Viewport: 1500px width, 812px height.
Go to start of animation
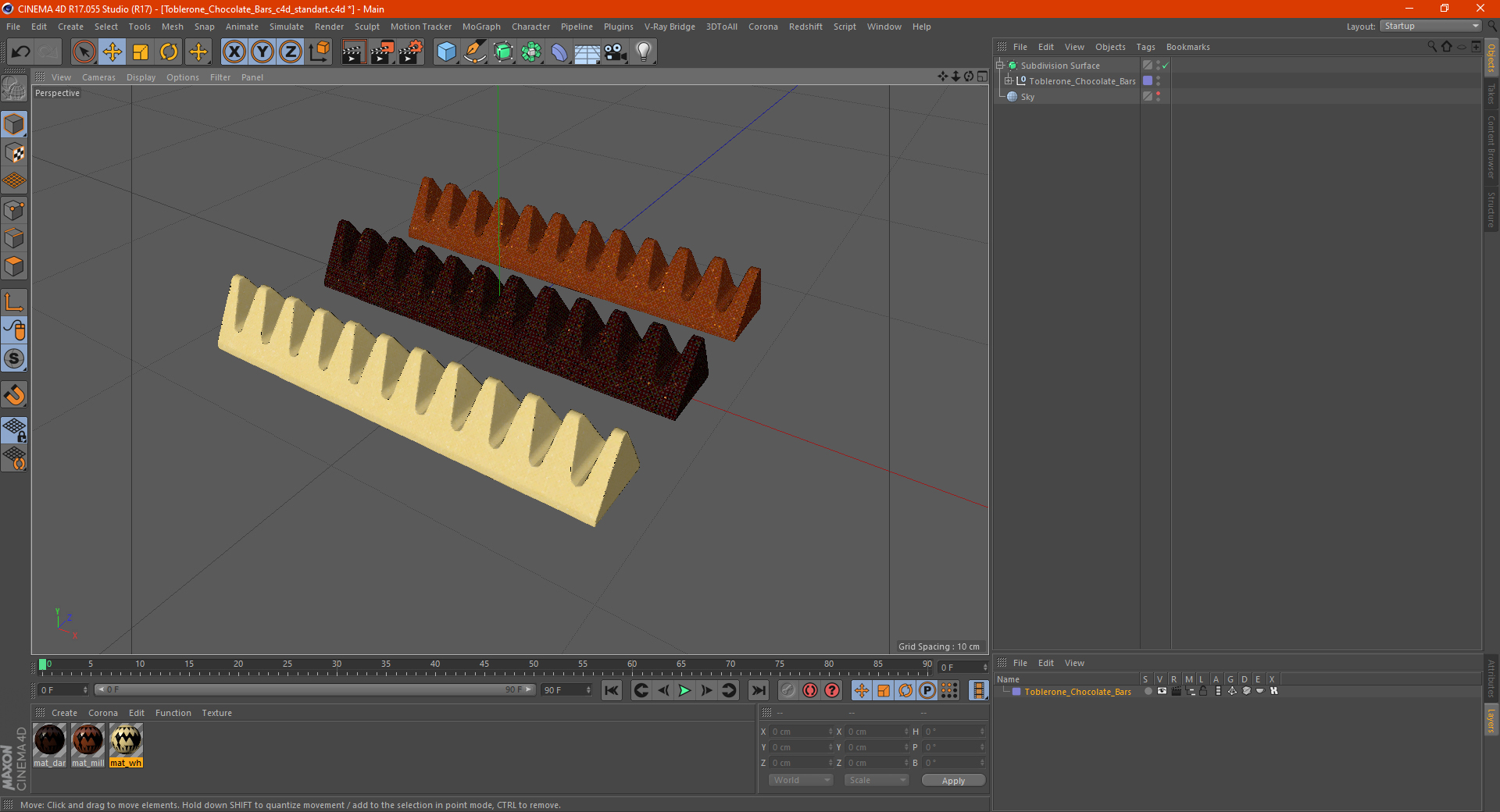point(612,690)
